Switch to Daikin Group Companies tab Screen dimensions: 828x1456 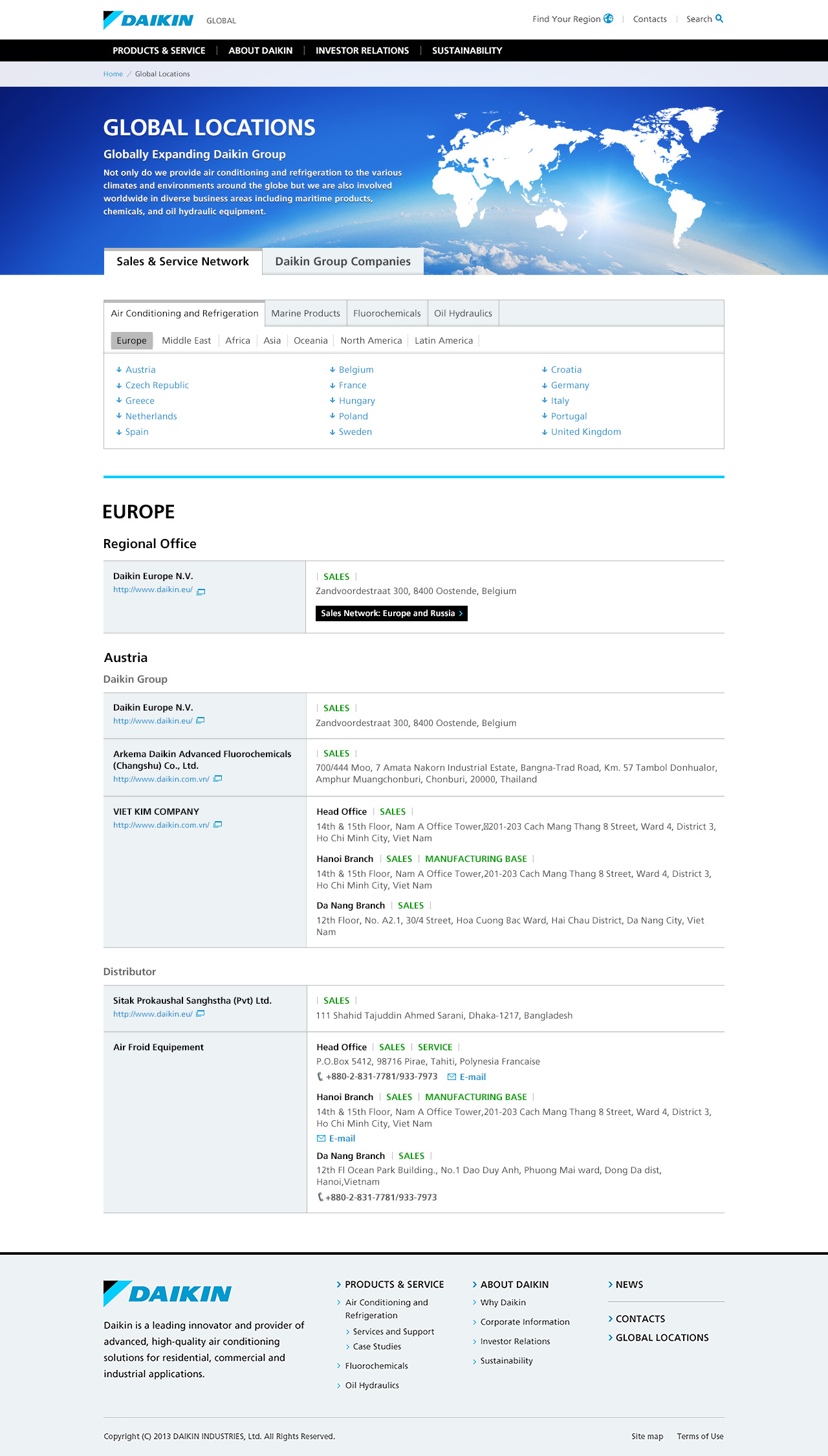click(343, 261)
